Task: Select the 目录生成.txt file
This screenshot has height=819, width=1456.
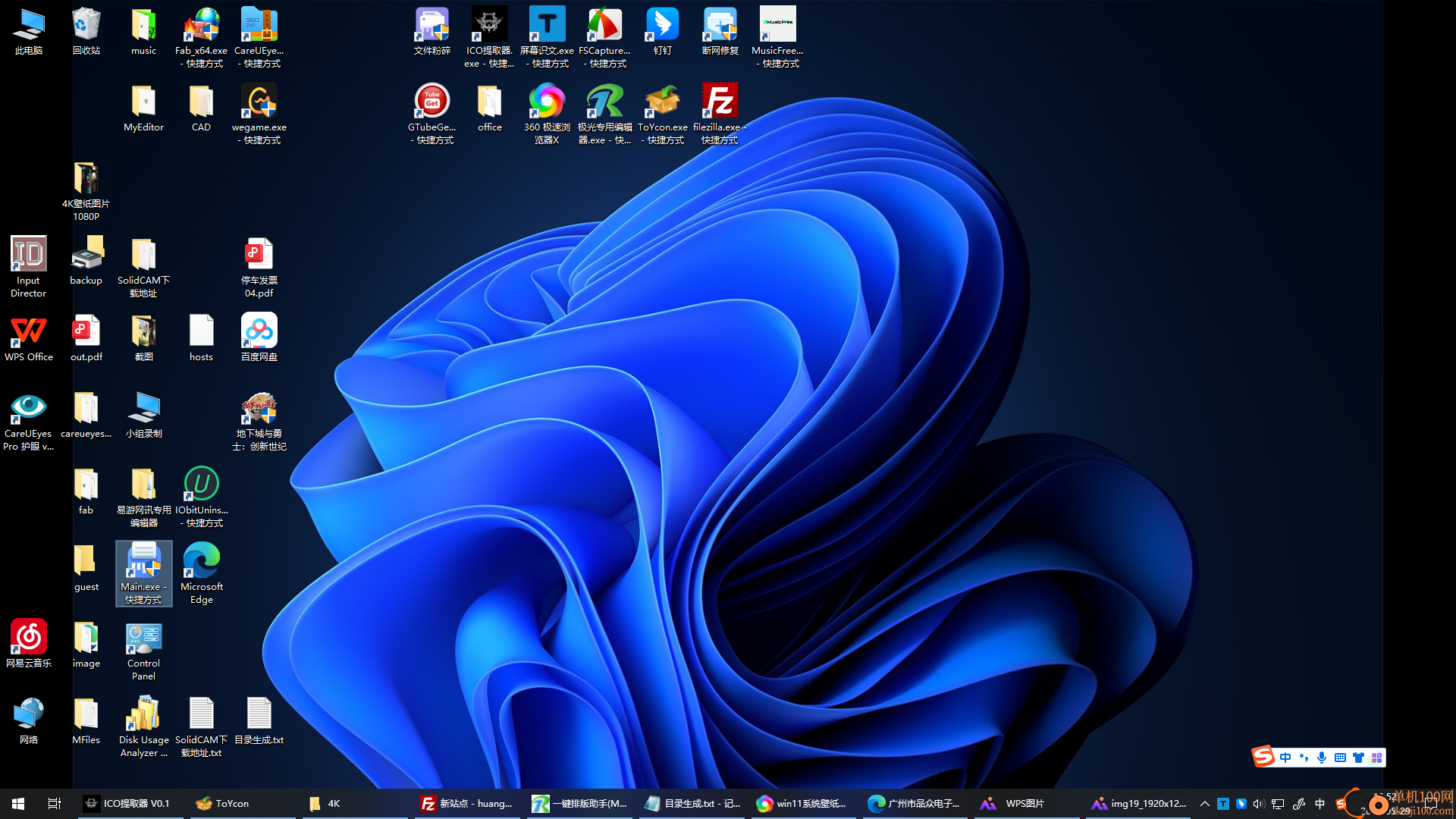Action: [x=259, y=721]
